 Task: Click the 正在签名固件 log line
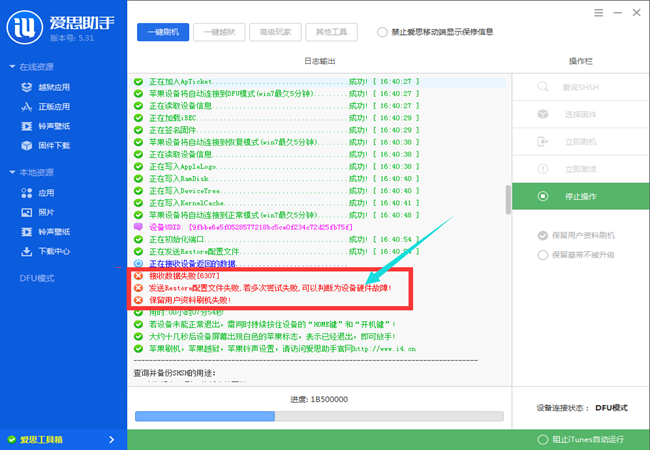[284, 130]
